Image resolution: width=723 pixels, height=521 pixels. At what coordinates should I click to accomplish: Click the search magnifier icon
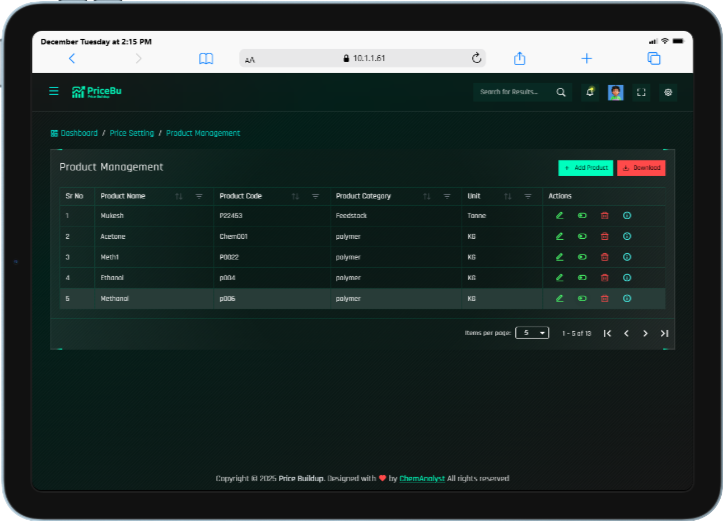point(561,92)
